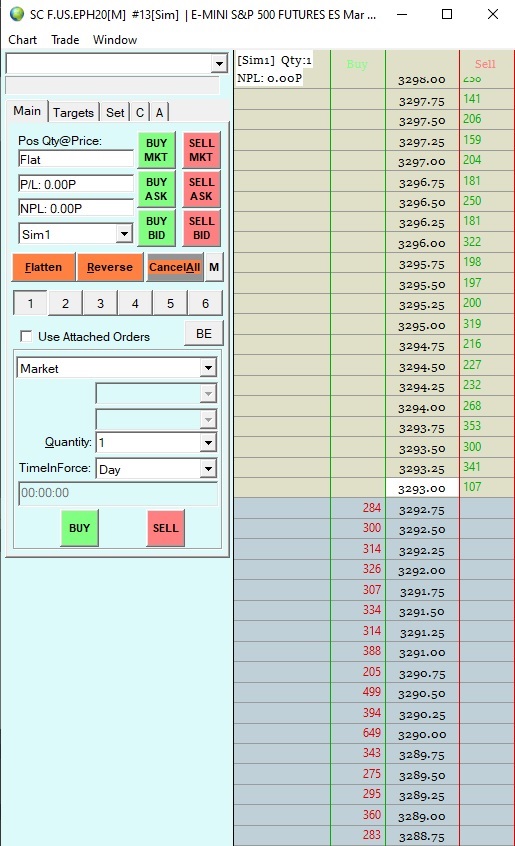This screenshot has width=515, height=846.
Task: Click ask size 107 at 3293.00
Action: [x=472, y=487]
